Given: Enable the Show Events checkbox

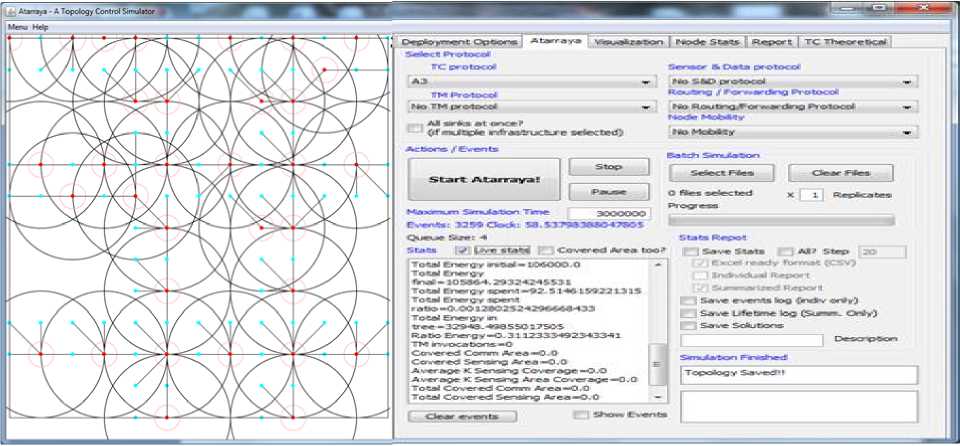Looking at the screenshot, I should (x=581, y=414).
